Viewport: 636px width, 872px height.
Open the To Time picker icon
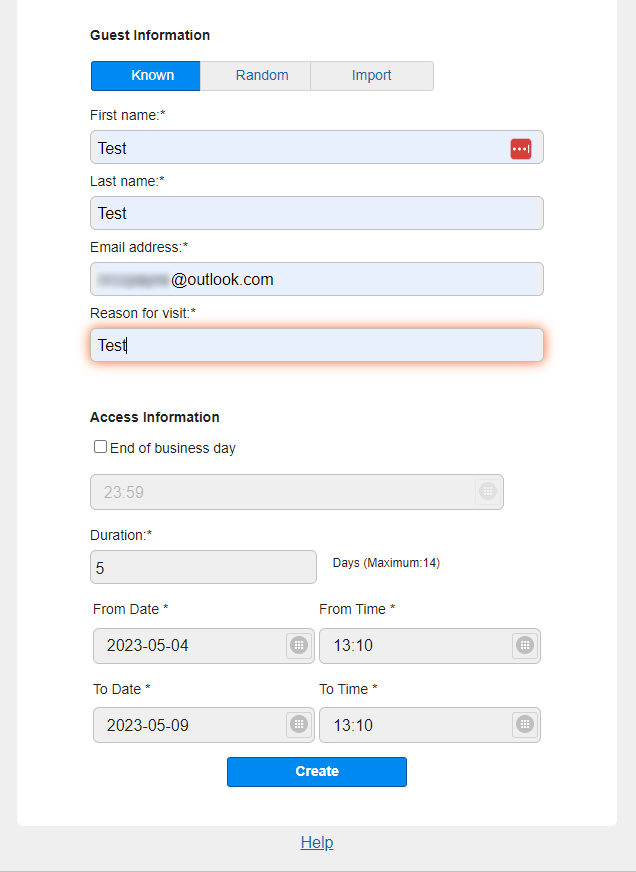point(524,724)
